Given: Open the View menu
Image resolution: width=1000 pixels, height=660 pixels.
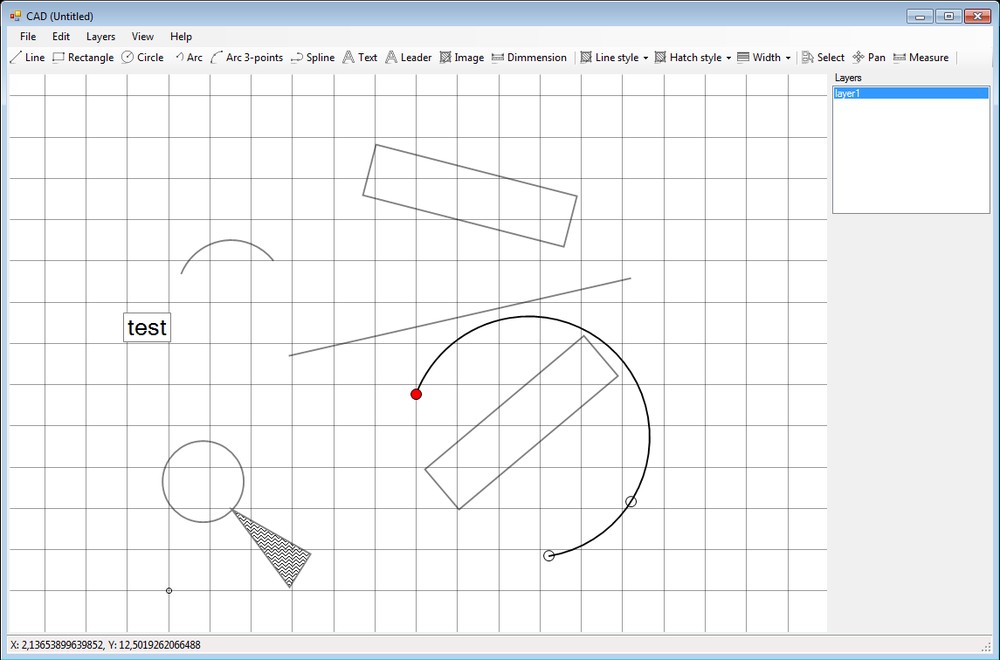Looking at the screenshot, I should coord(143,36).
